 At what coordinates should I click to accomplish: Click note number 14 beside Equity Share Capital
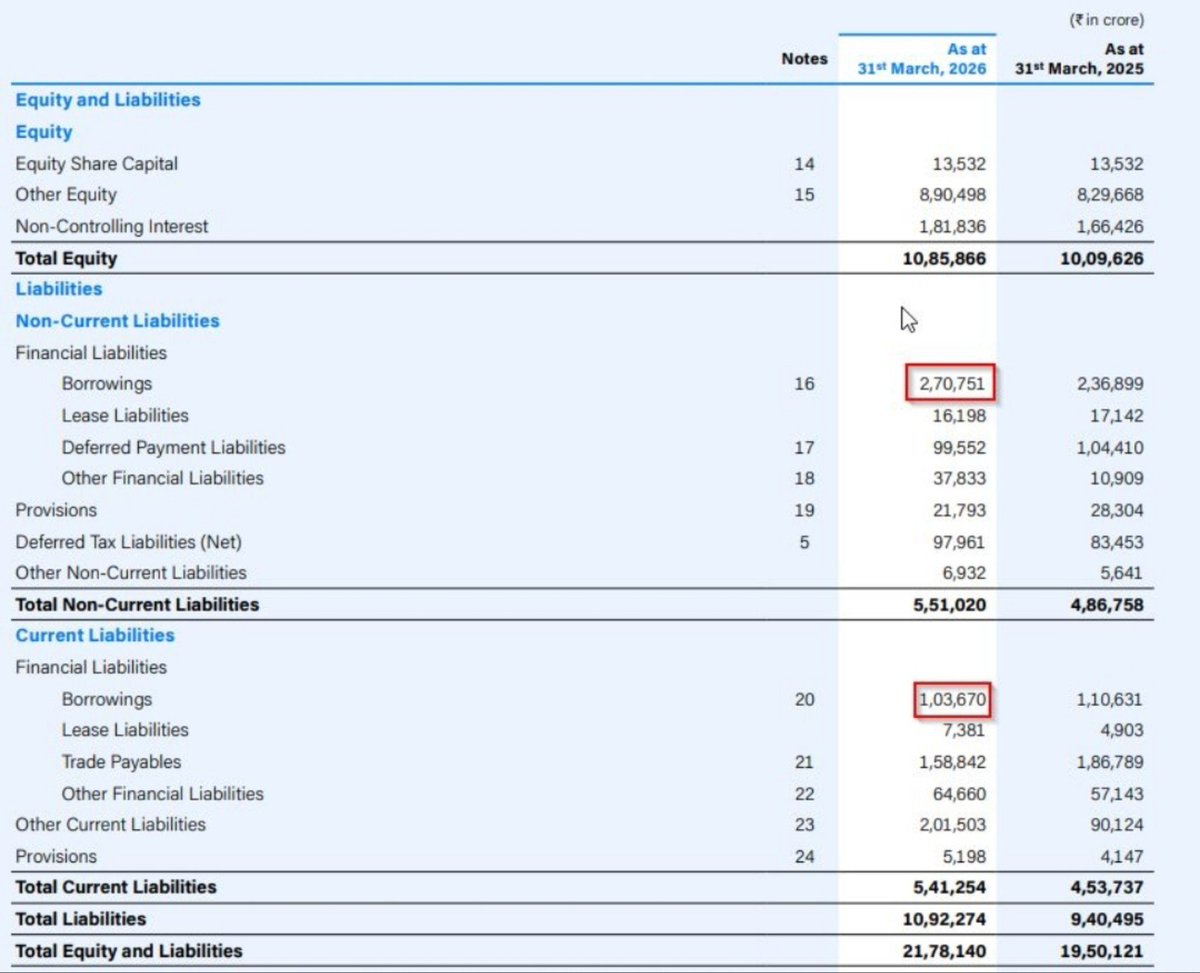805,164
